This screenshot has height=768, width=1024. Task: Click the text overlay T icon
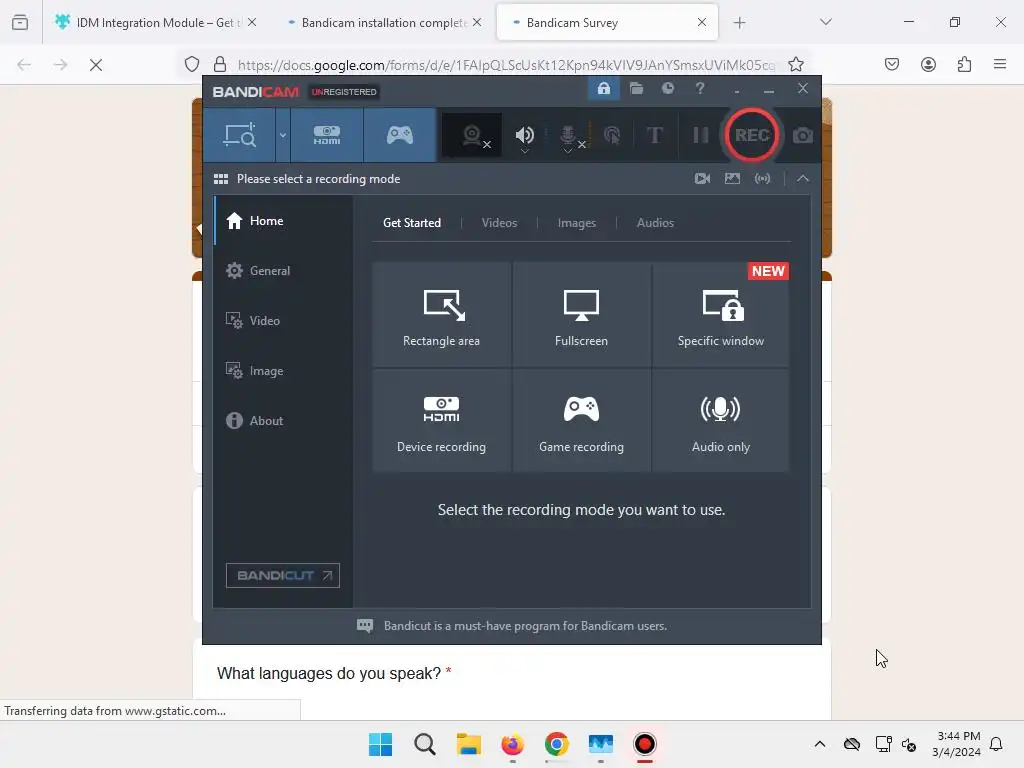pyautogui.click(x=654, y=135)
